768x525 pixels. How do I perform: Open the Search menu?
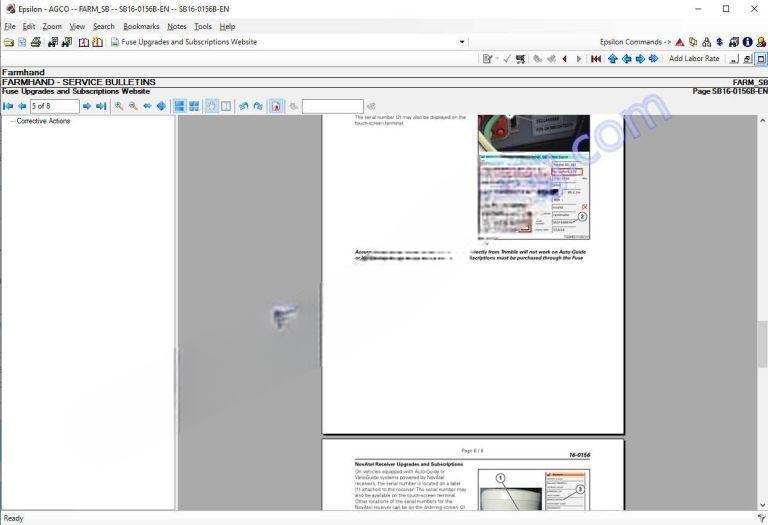[104, 26]
